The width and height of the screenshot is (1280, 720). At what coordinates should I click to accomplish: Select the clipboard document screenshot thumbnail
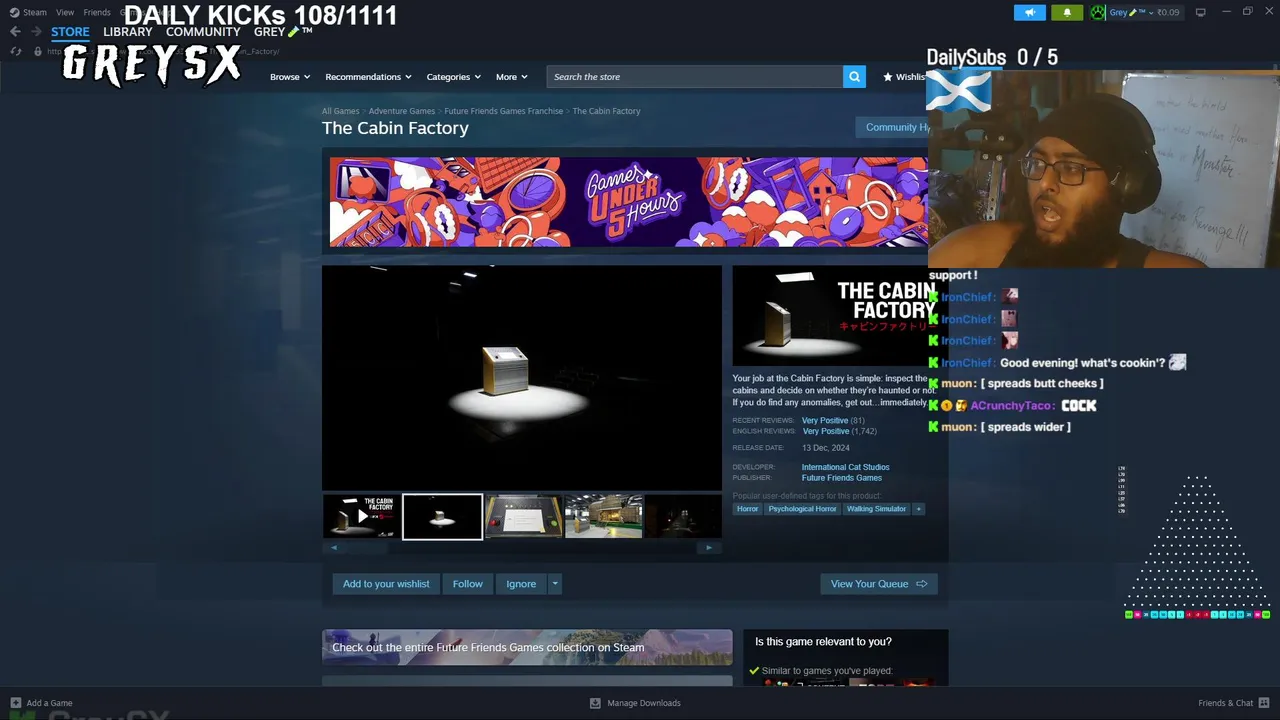pyautogui.click(x=523, y=516)
